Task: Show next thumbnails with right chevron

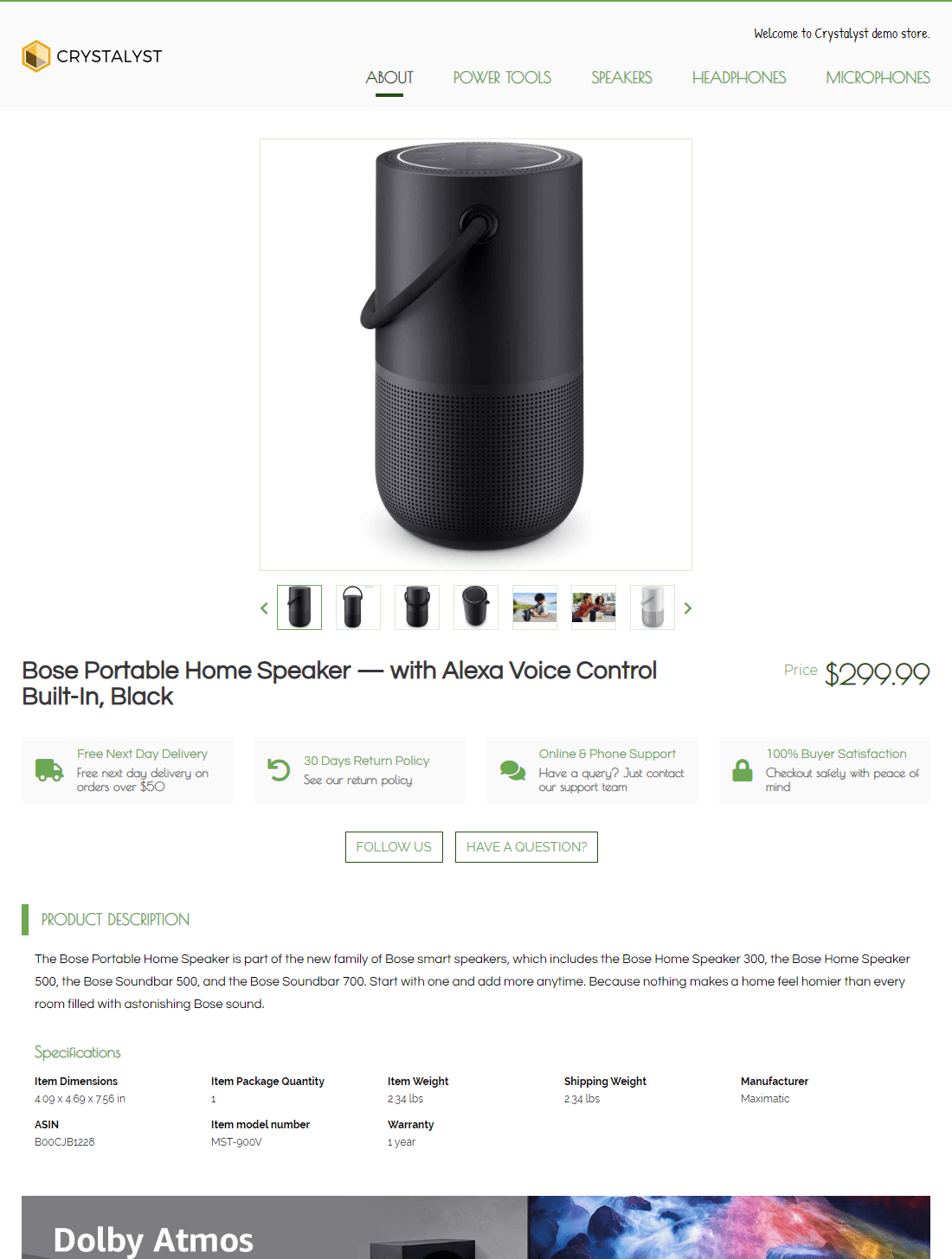Action: 688,608
